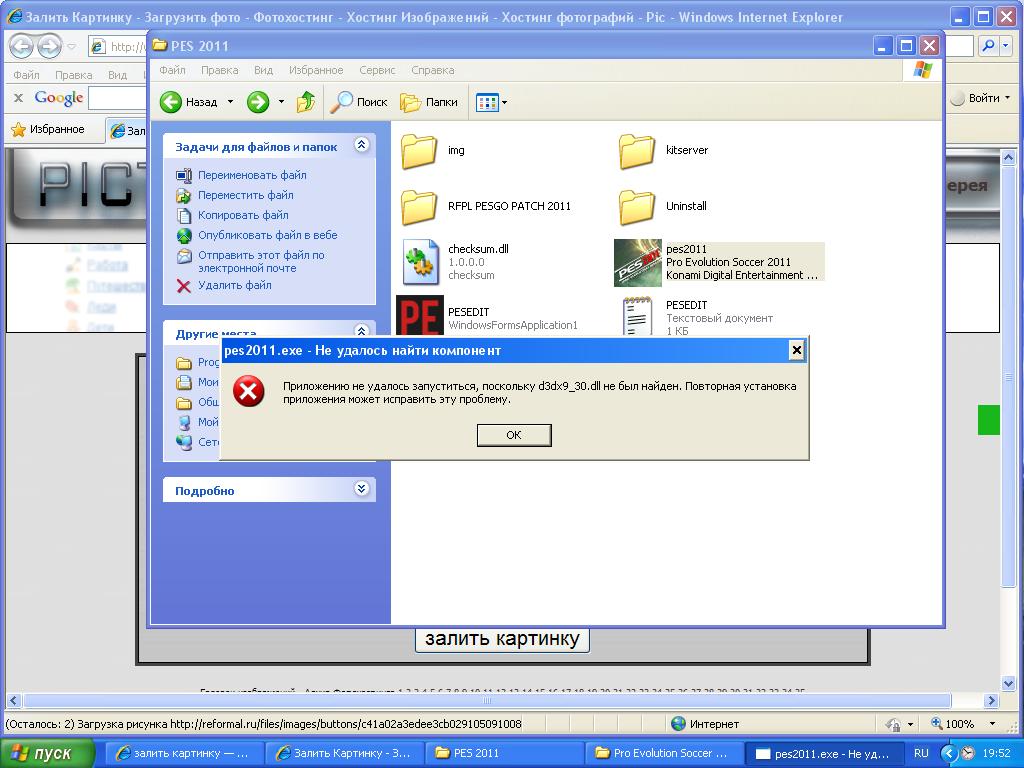Open Файл menu in PES 2011 window

172,70
